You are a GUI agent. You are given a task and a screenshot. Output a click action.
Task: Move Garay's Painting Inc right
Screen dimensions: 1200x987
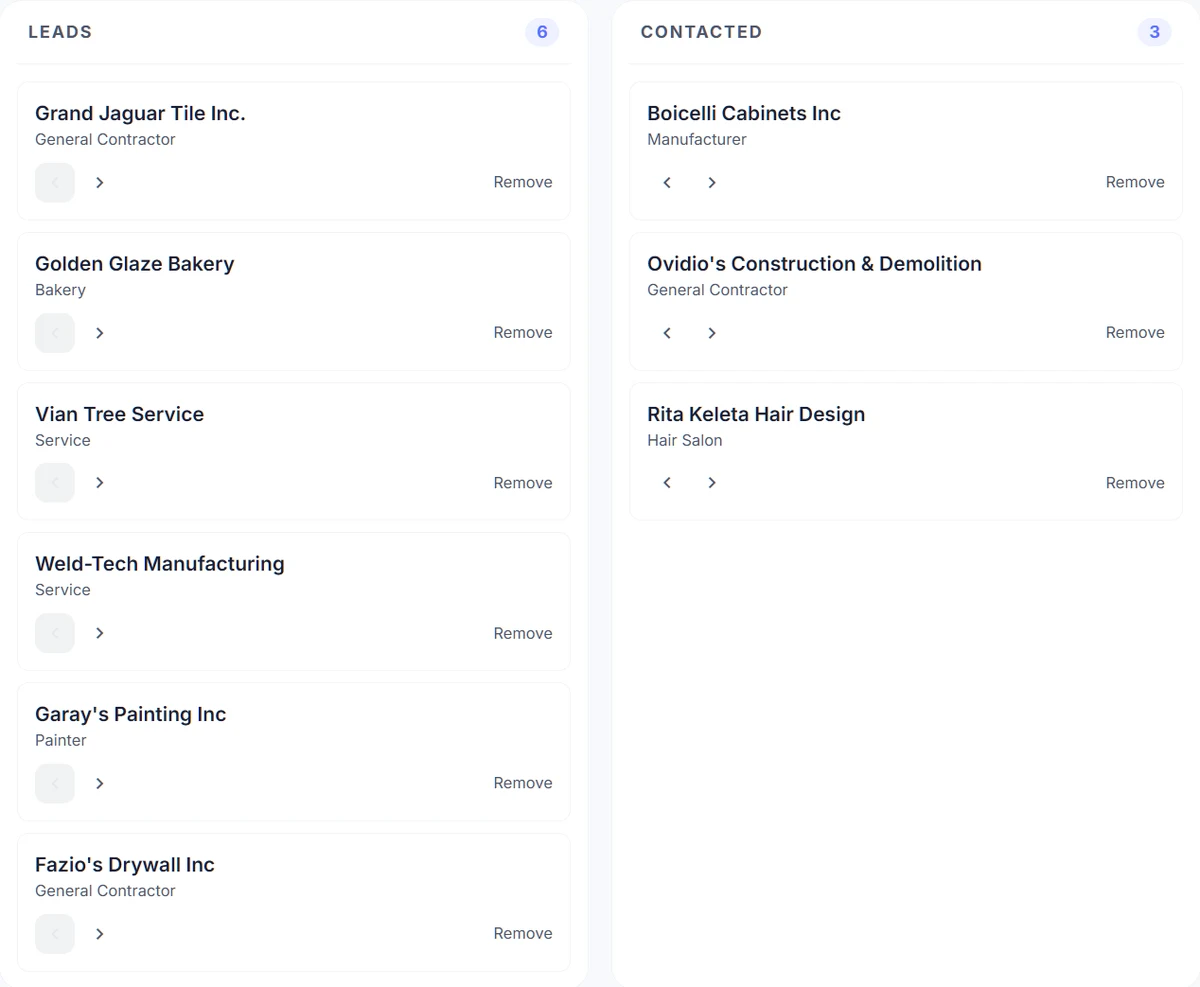100,784
